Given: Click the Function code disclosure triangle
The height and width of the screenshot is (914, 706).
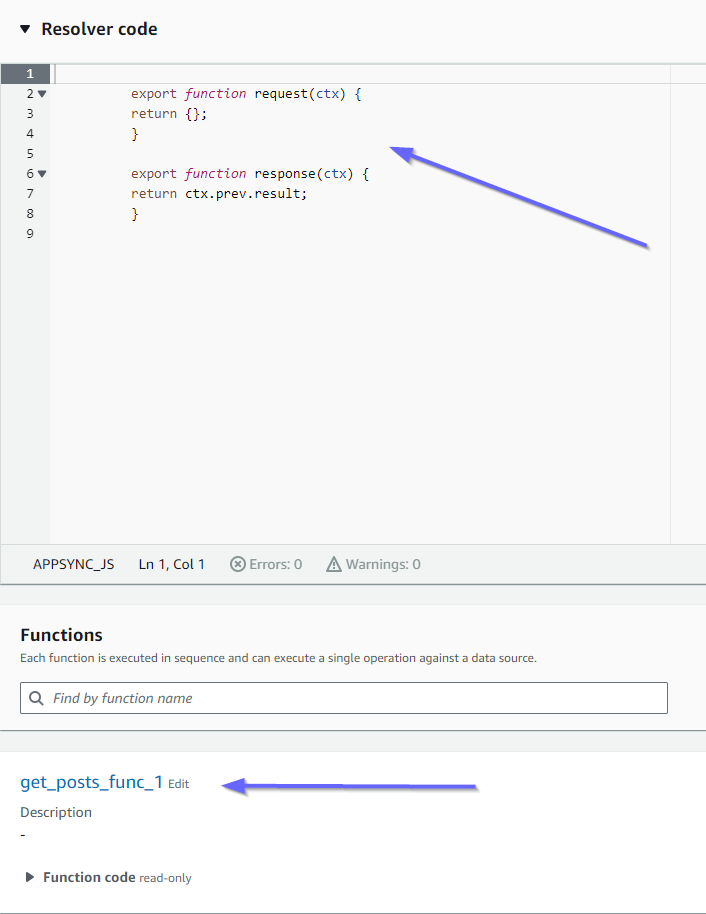Looking at the screenshot, I should click(x=28, y=877).
